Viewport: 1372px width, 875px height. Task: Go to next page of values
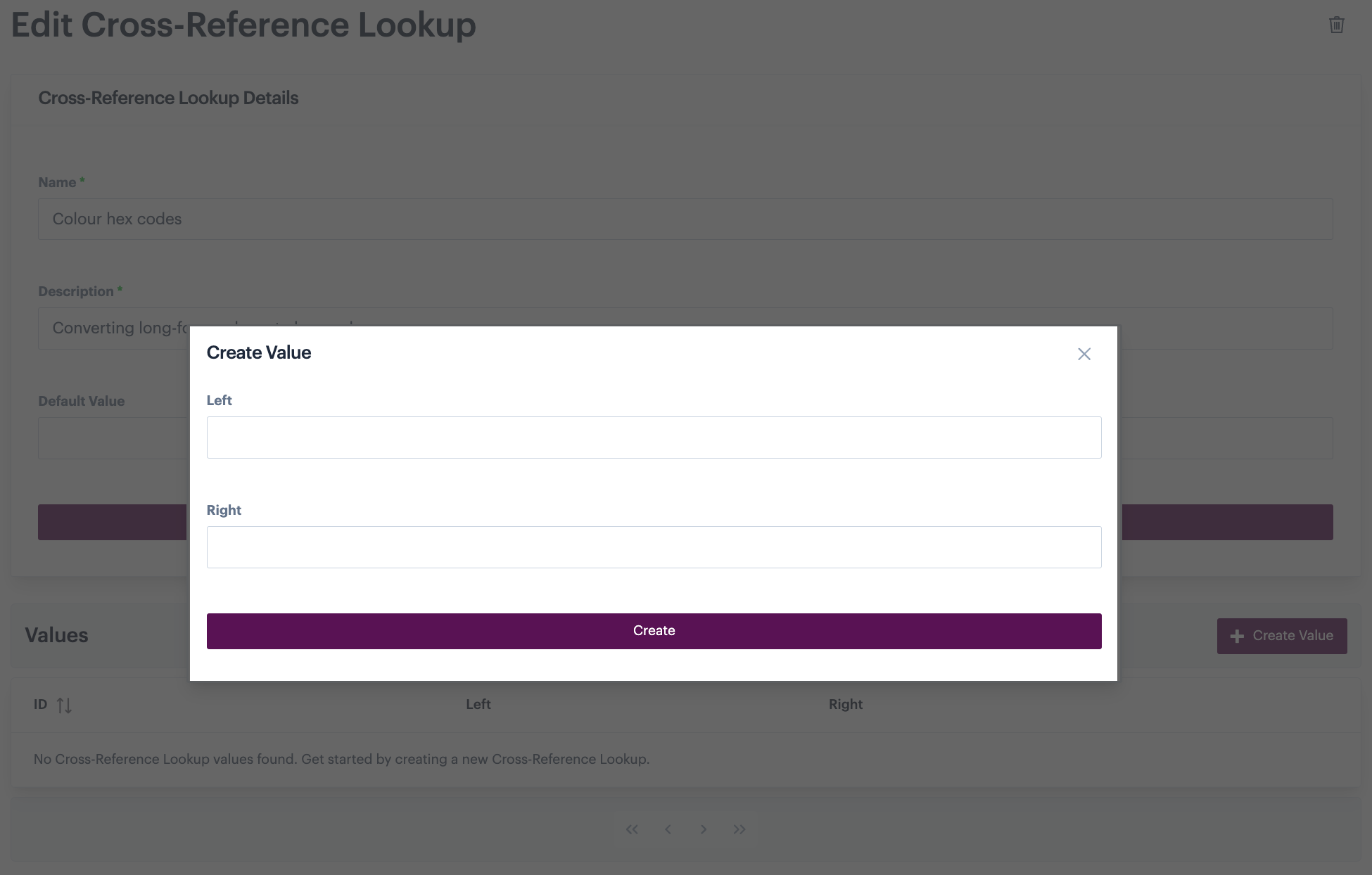pos(704,829)
